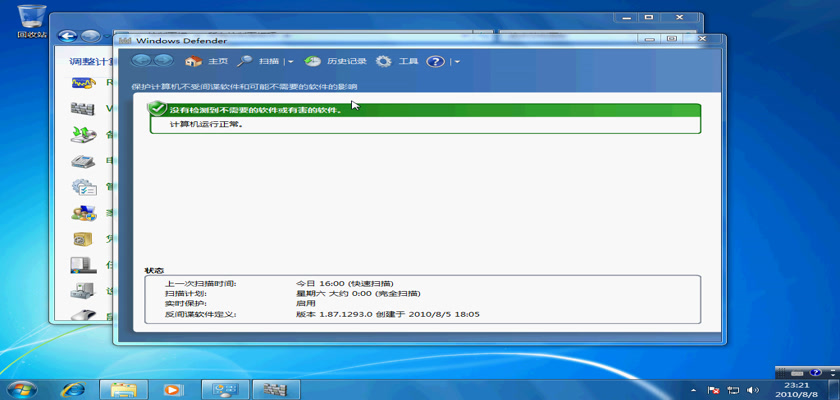The height and width of the screenshot is (400, 840).
Task: Expand the scan options dropdown arrow
Action: [x=291, y=62]
